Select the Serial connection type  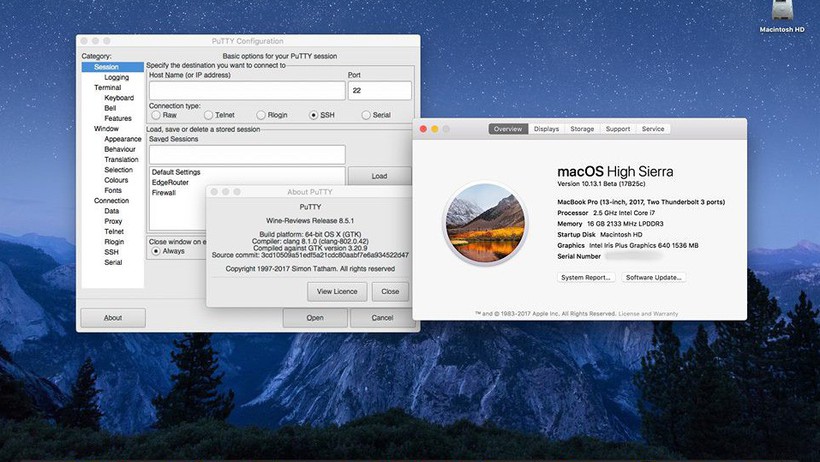366,115
